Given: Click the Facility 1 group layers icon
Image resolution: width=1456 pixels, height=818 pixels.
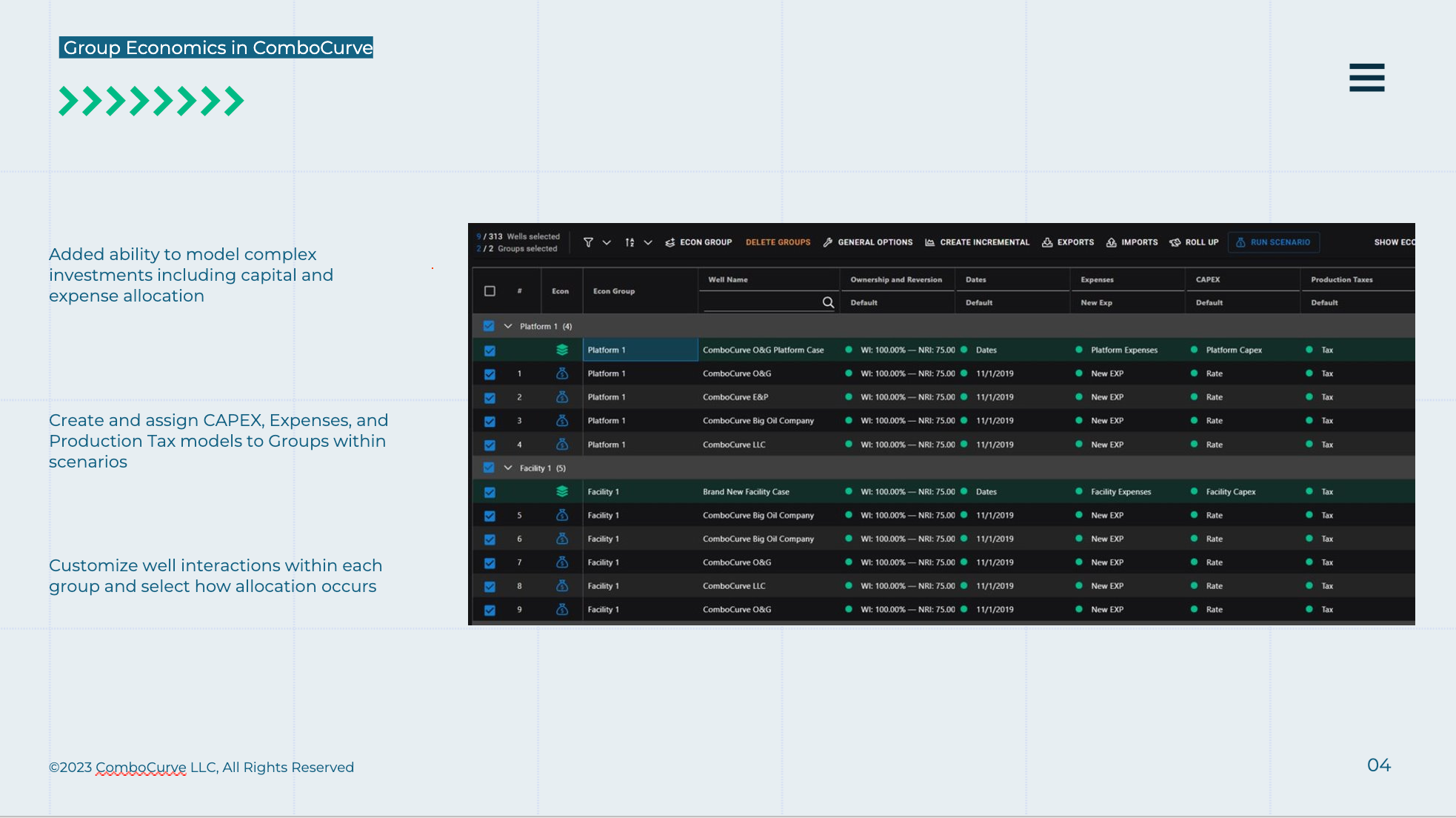Looking at the screenshot, I should (x=562, y=491).
